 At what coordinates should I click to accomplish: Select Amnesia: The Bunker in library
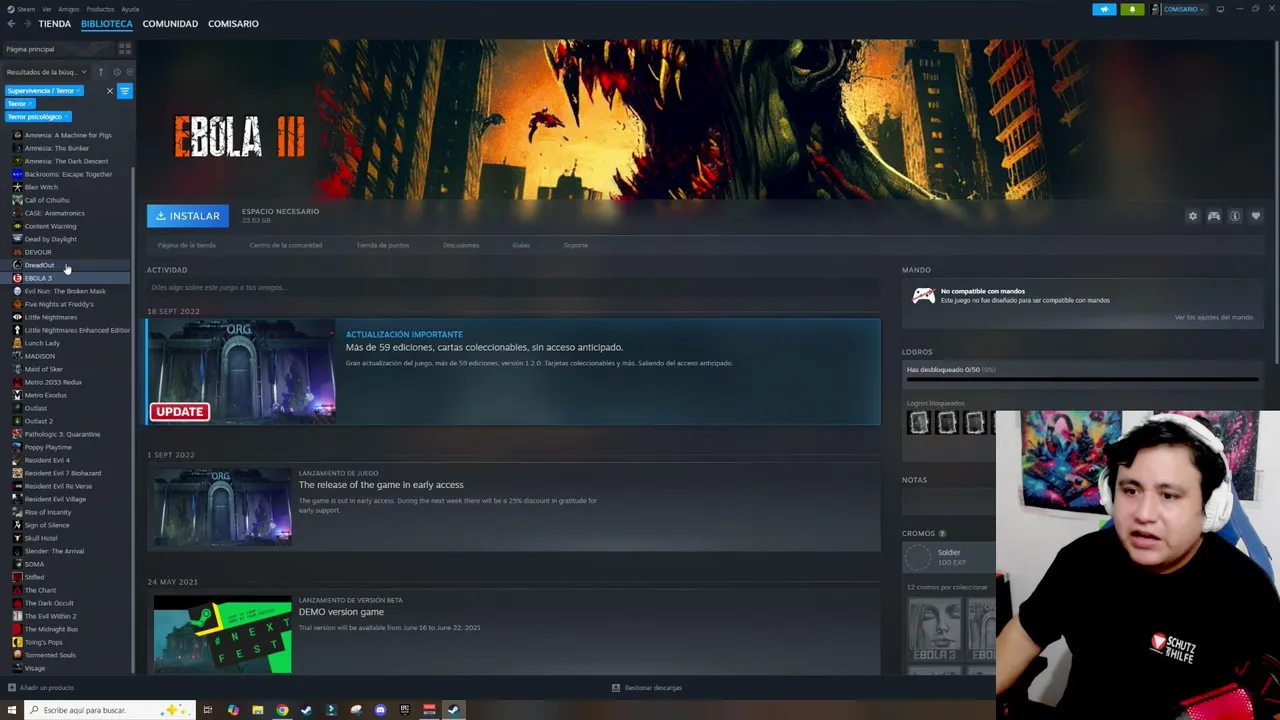click(57, 148)
